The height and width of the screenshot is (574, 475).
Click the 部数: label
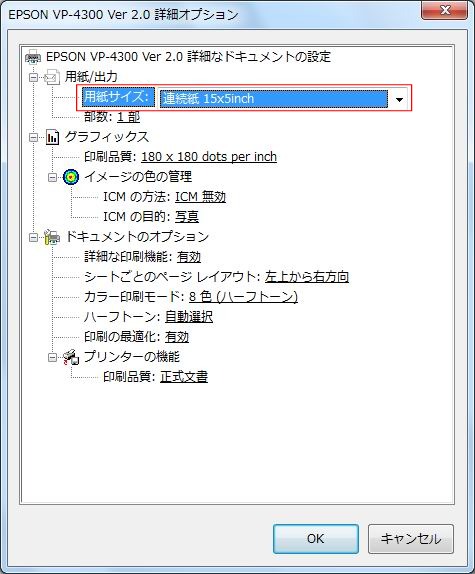coord(98,117)
